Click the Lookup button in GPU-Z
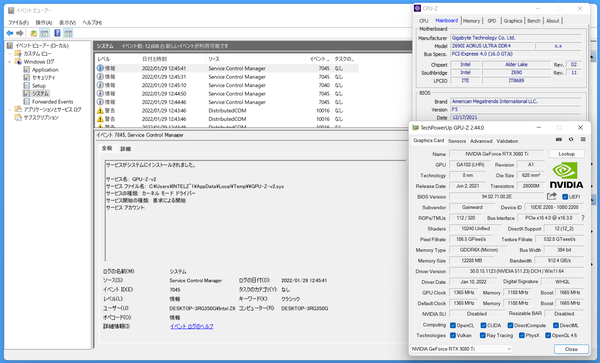Image resolution: width=600 pixels, height=363 pixels. click(566, 154)
